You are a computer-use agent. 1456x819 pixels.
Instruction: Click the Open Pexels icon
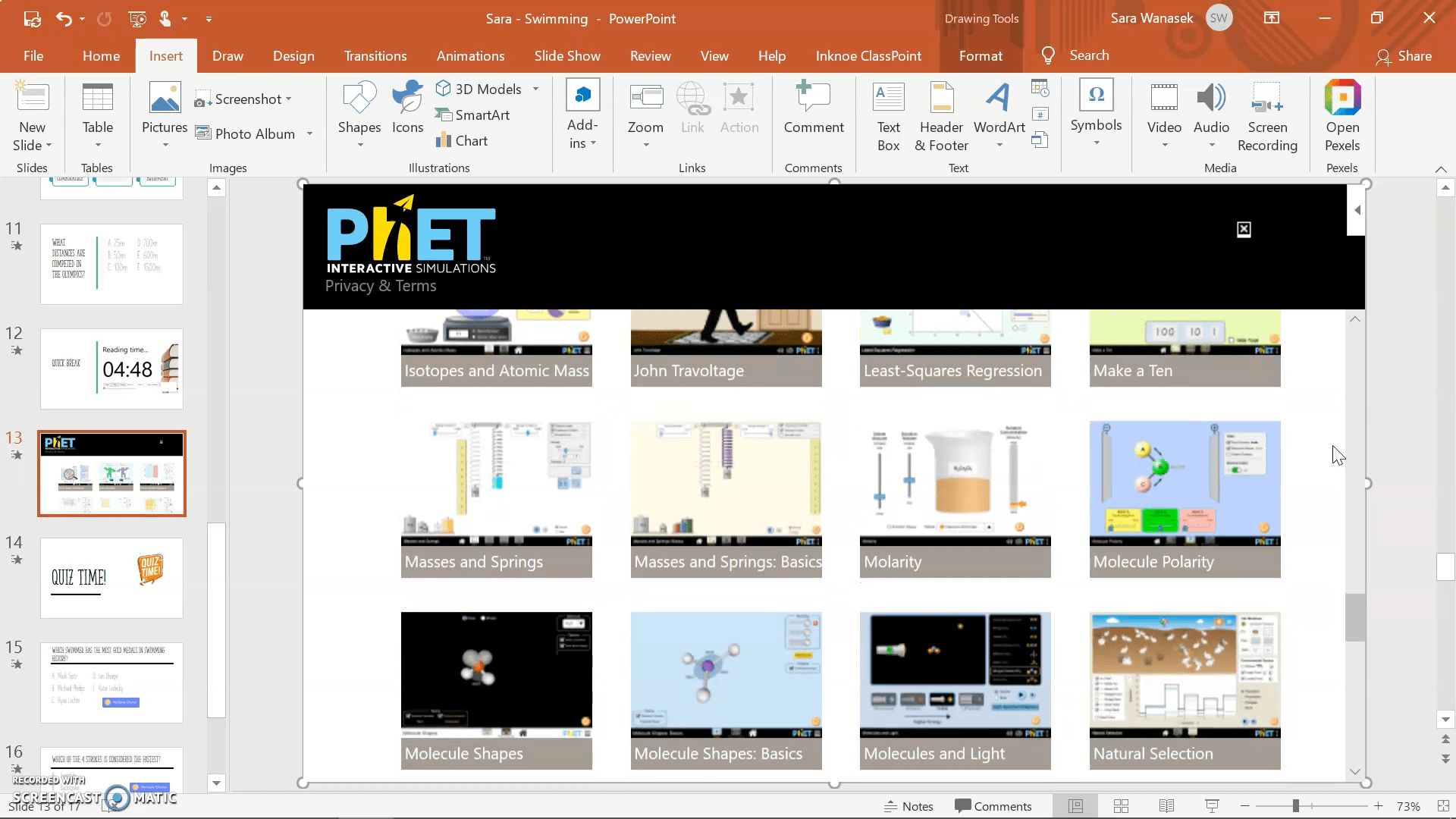(1342, 112)
